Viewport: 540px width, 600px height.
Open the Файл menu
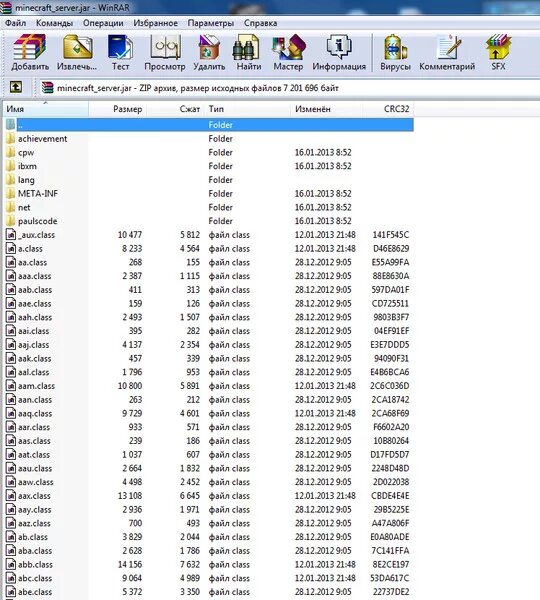(15, 23)
